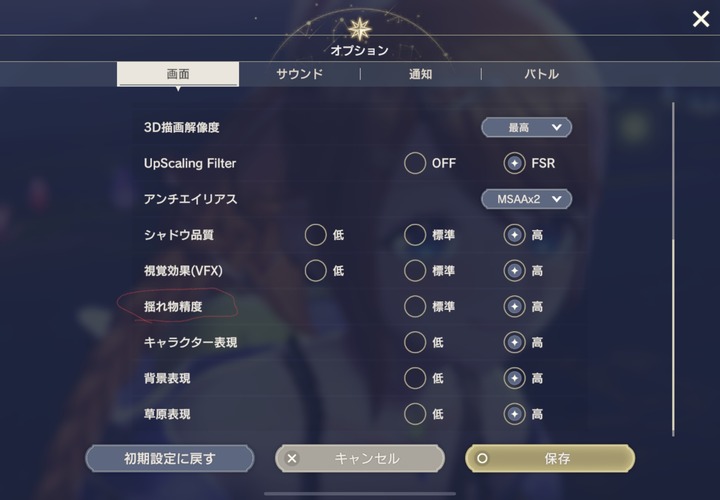Open the 3D描画解像度 dropdown

tap(526, 127)
